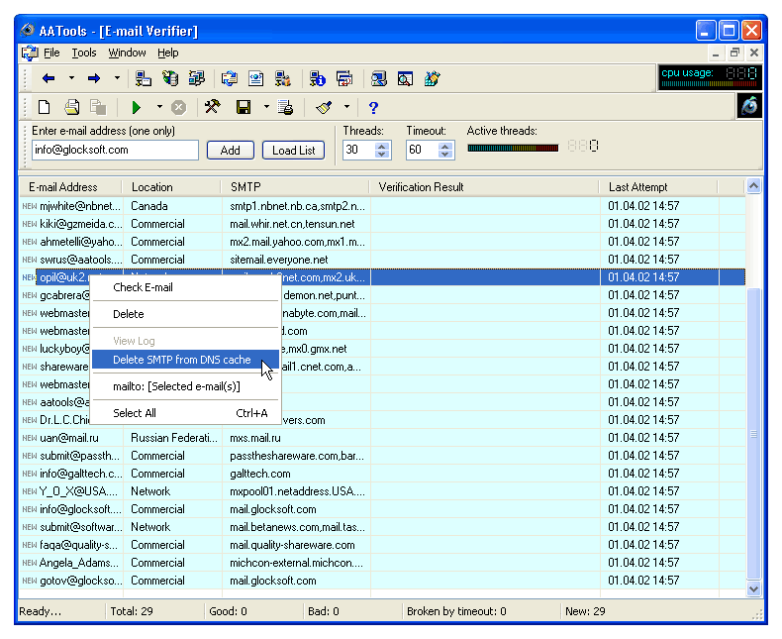The height and width of the screenshot is (639, 782).
Task: Choose Delete from the context menu
Action: coord(185,314)
